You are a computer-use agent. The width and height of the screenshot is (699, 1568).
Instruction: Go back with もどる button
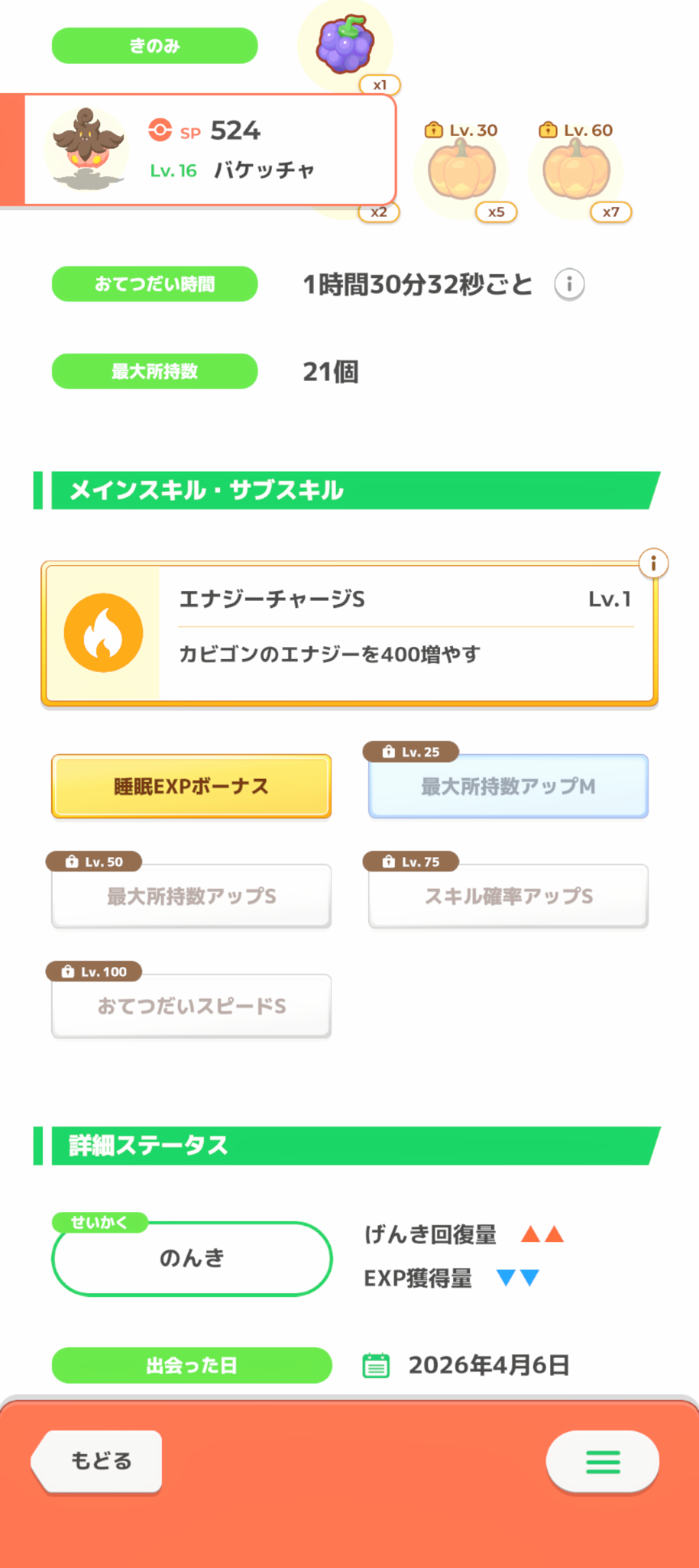(x=99, y=1461)
